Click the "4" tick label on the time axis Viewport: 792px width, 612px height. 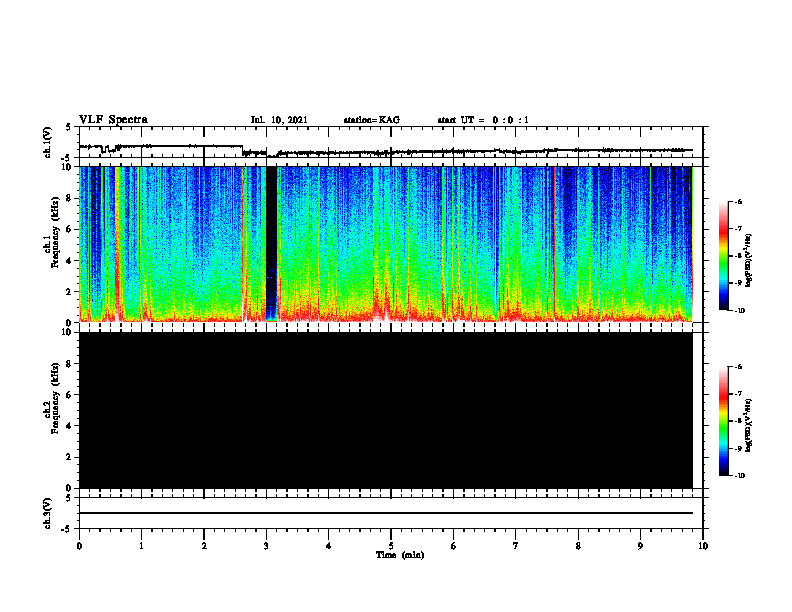[x=329, y=546]
